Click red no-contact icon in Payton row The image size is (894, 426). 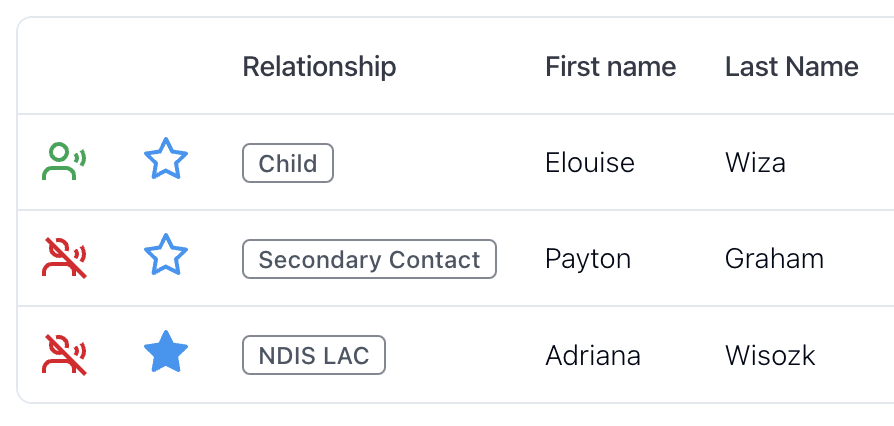pos(64,258)
